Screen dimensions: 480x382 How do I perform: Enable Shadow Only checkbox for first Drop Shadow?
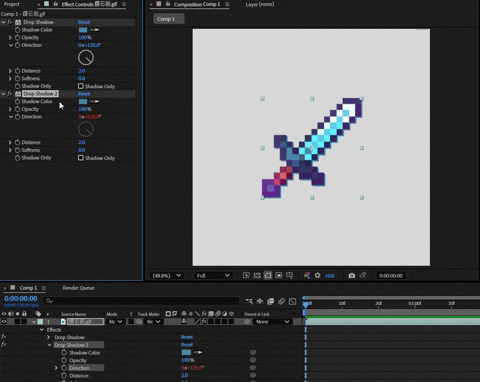point(81,86)
